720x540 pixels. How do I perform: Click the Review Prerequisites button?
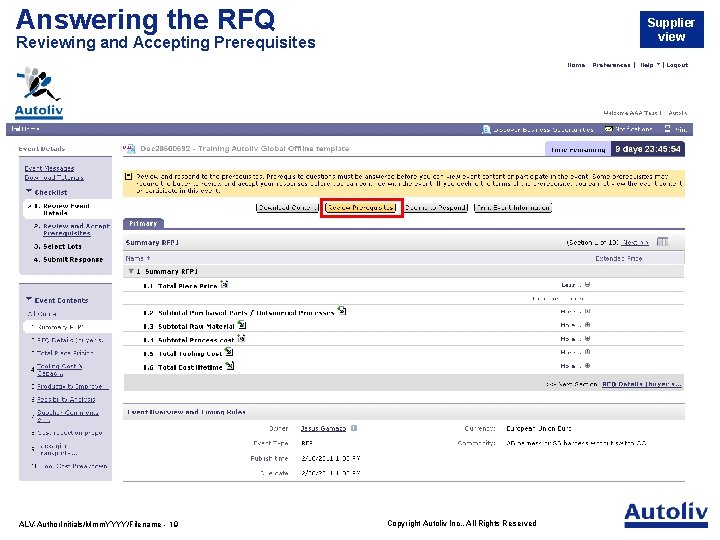pos(361,208)
